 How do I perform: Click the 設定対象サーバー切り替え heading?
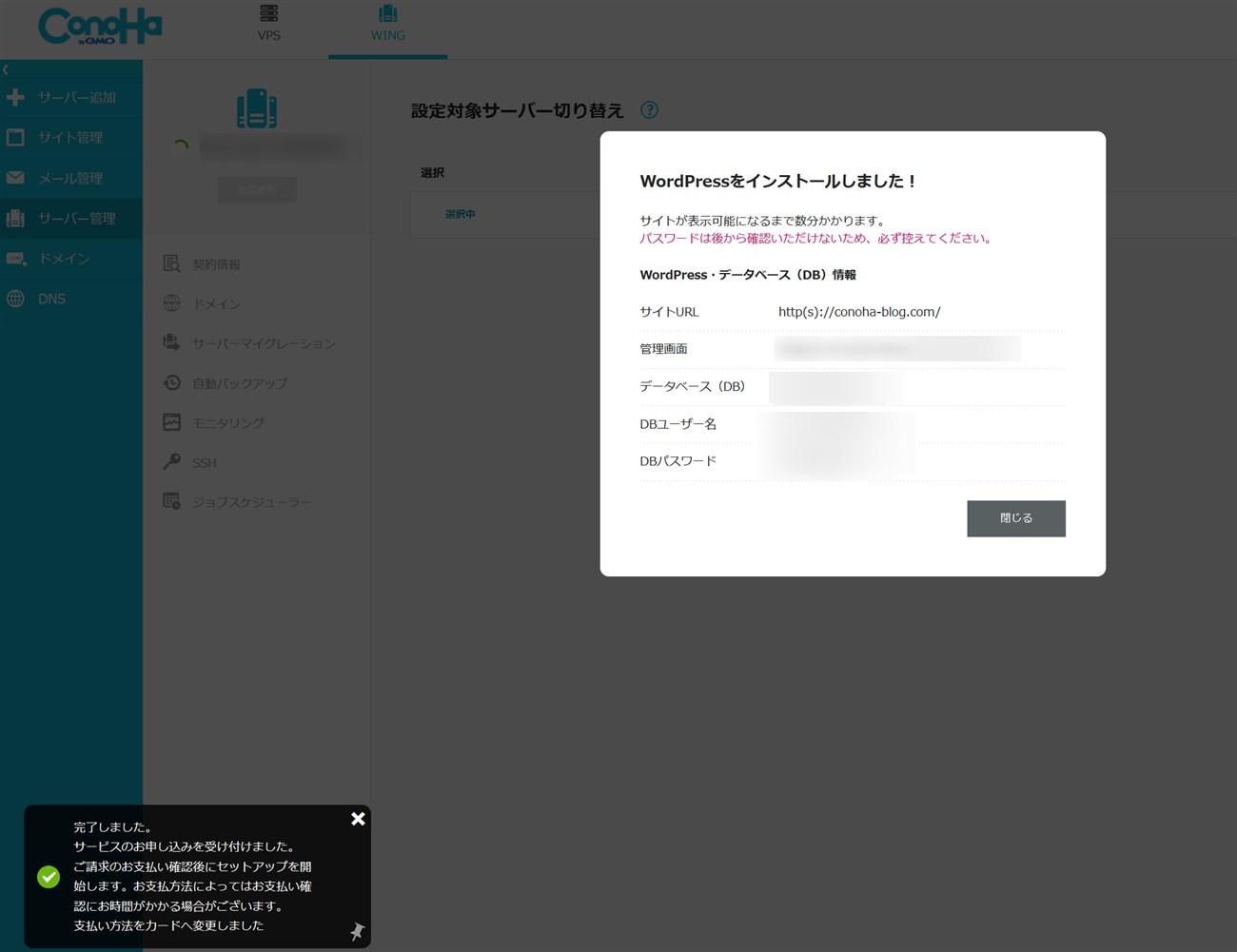click(517, 111)
